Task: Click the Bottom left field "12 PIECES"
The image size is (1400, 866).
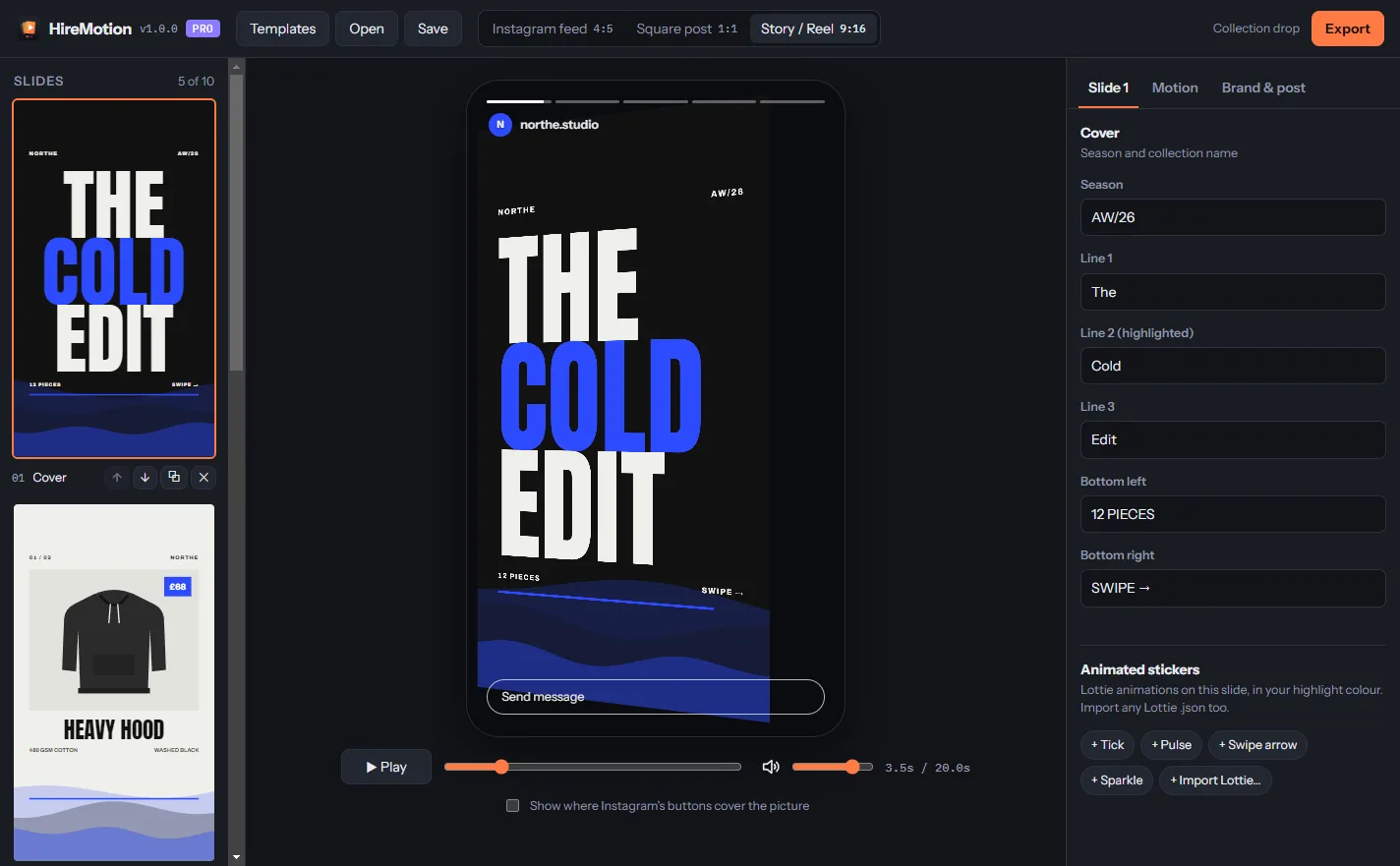Action: tap(1233, 514)
